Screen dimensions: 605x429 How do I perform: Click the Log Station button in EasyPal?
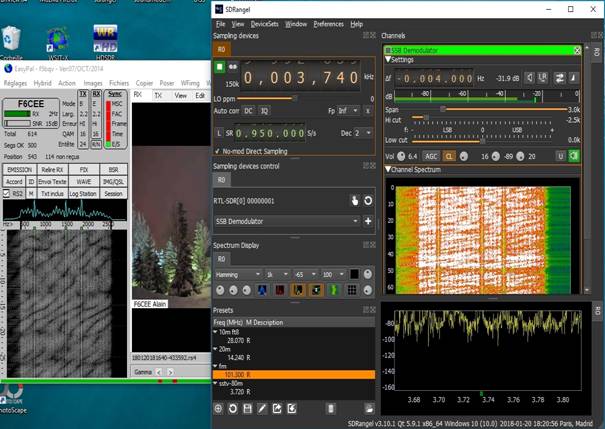tap(83, 193)
